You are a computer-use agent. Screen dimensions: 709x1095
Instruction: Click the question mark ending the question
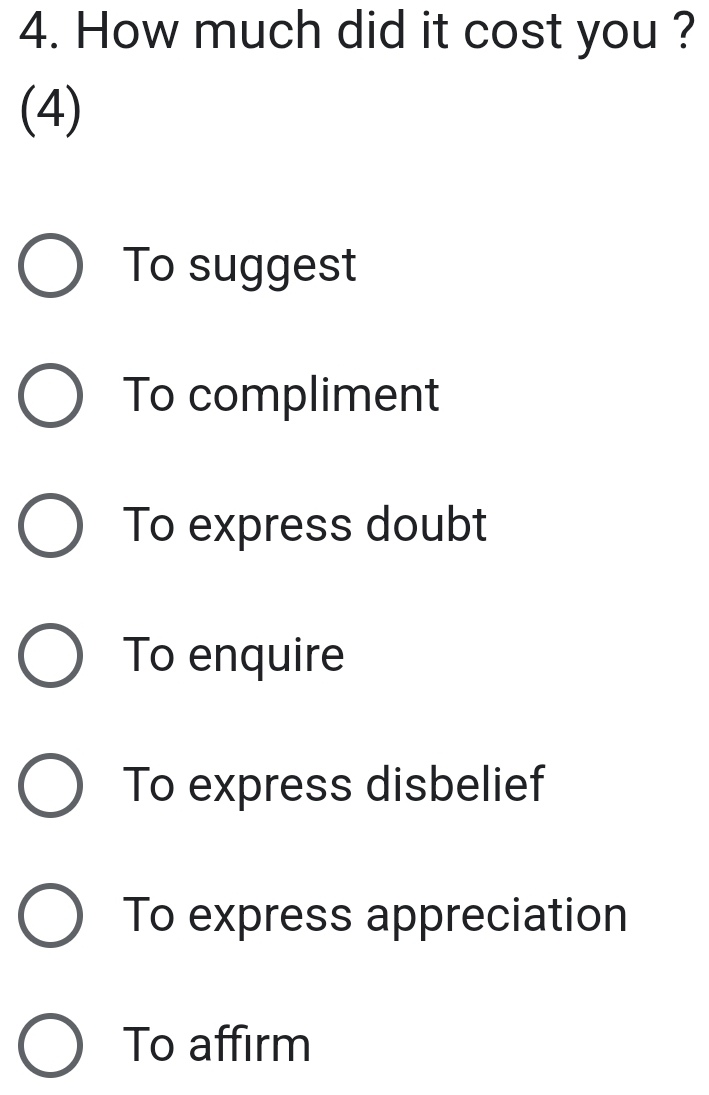[684, 33]
